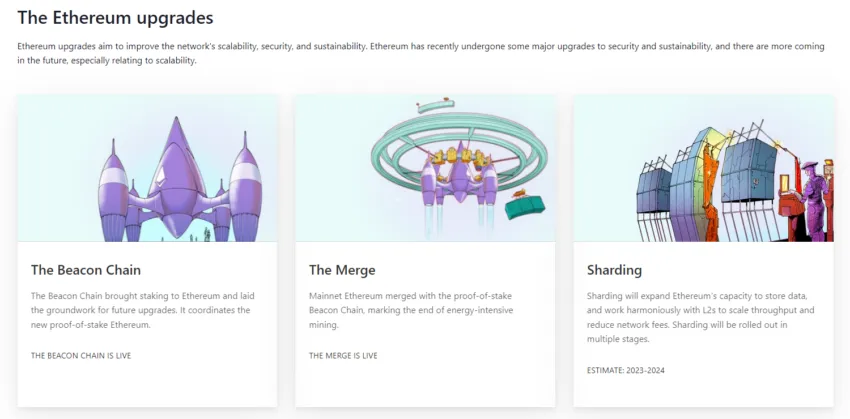Open the Sharding construction illustration

pos(703,168)
